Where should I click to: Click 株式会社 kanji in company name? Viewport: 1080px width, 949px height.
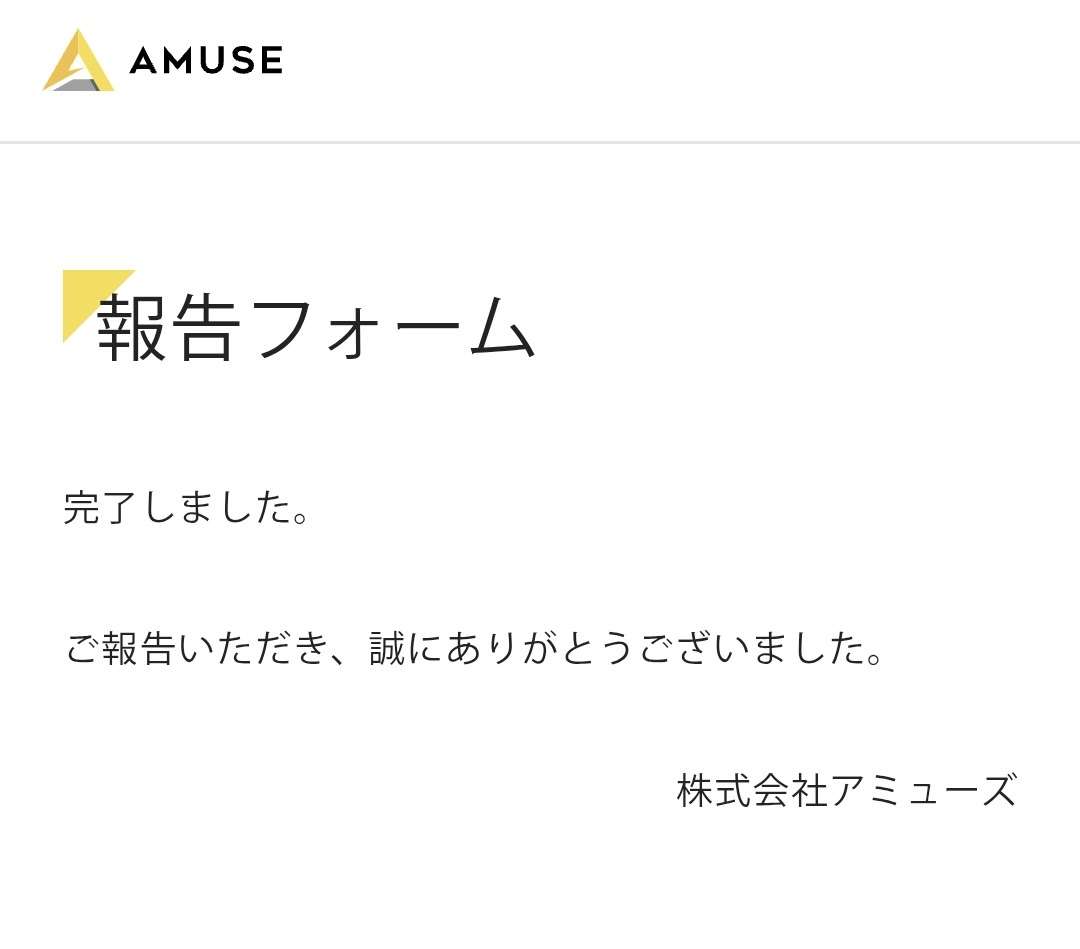coord(752,789)
